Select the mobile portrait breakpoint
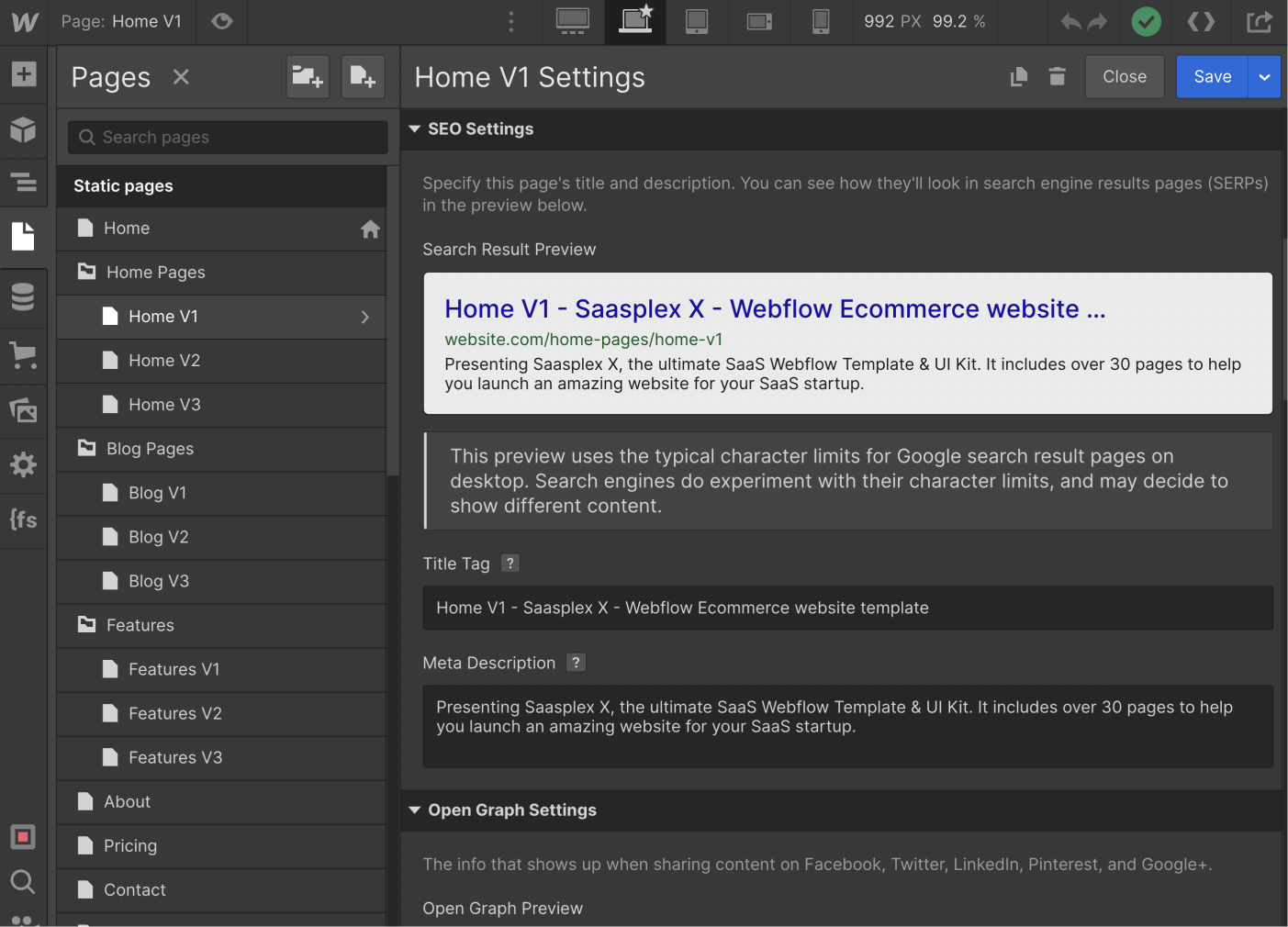Viewport: 1288px width, 927px height. (x=821, y=21)
